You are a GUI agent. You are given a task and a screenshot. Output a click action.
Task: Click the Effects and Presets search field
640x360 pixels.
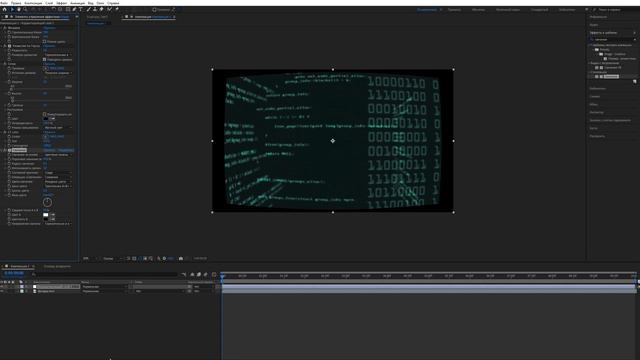pyautogui.click(x=612, y=40)
